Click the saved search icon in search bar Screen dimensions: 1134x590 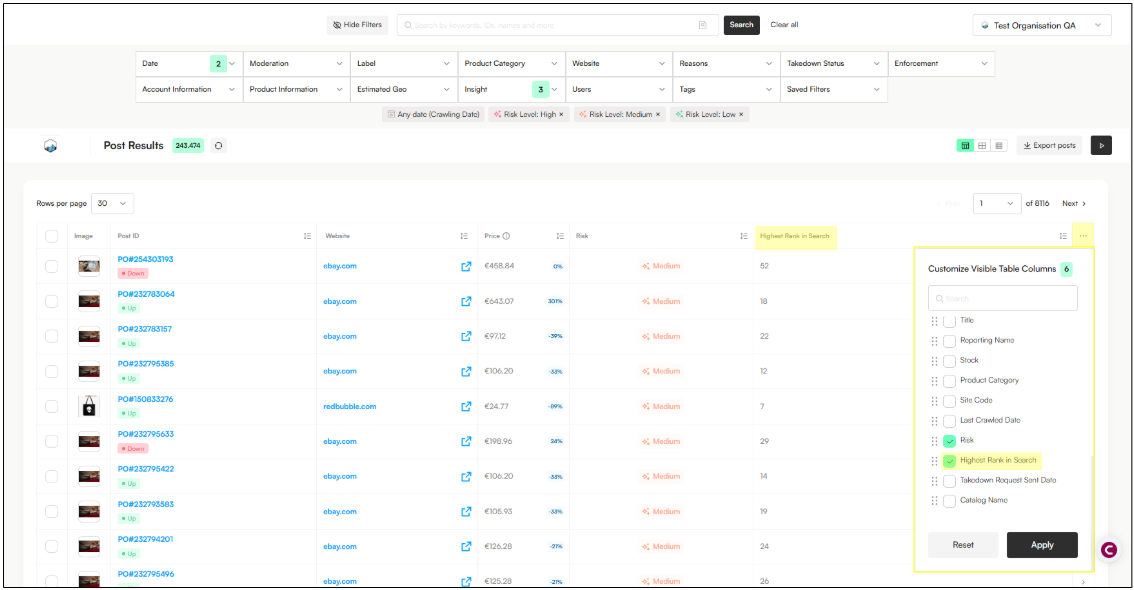[702, 25]
